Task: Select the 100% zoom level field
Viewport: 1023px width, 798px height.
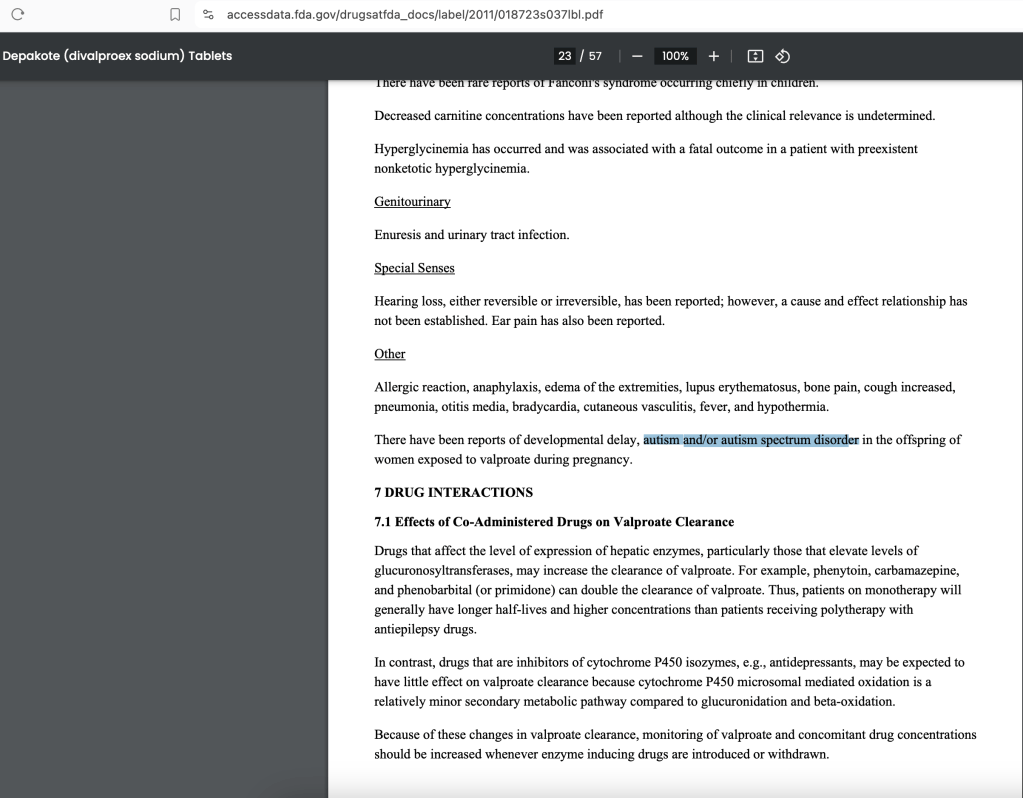Action: tap(675, 56)
